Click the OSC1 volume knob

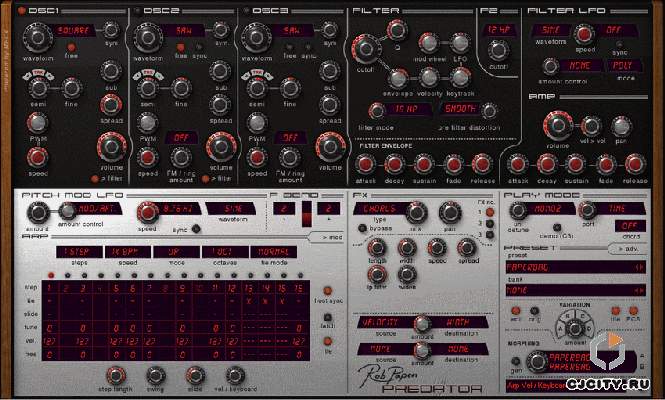[112, 147]
